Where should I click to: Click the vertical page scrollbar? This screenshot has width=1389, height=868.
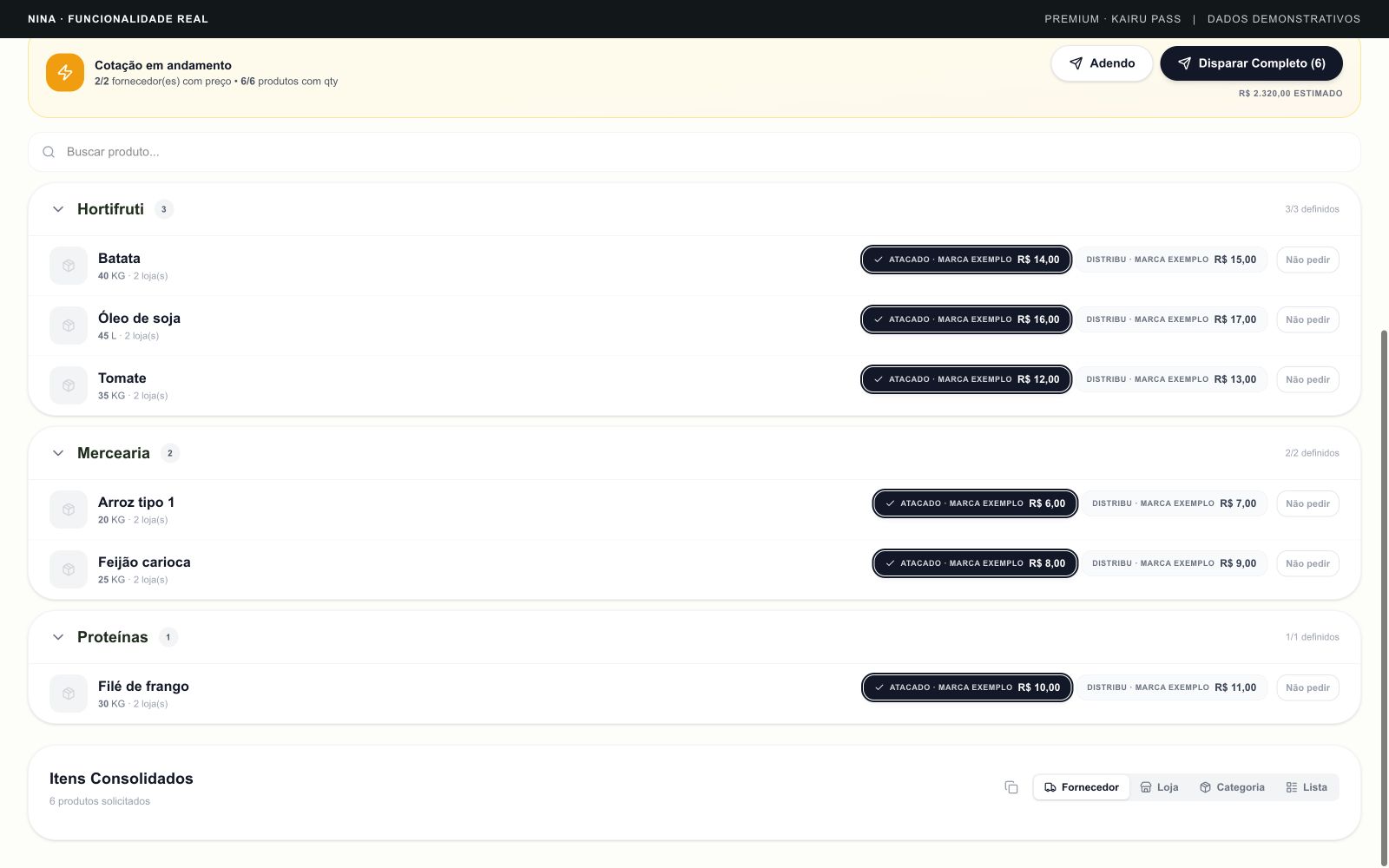point(1385,597)
